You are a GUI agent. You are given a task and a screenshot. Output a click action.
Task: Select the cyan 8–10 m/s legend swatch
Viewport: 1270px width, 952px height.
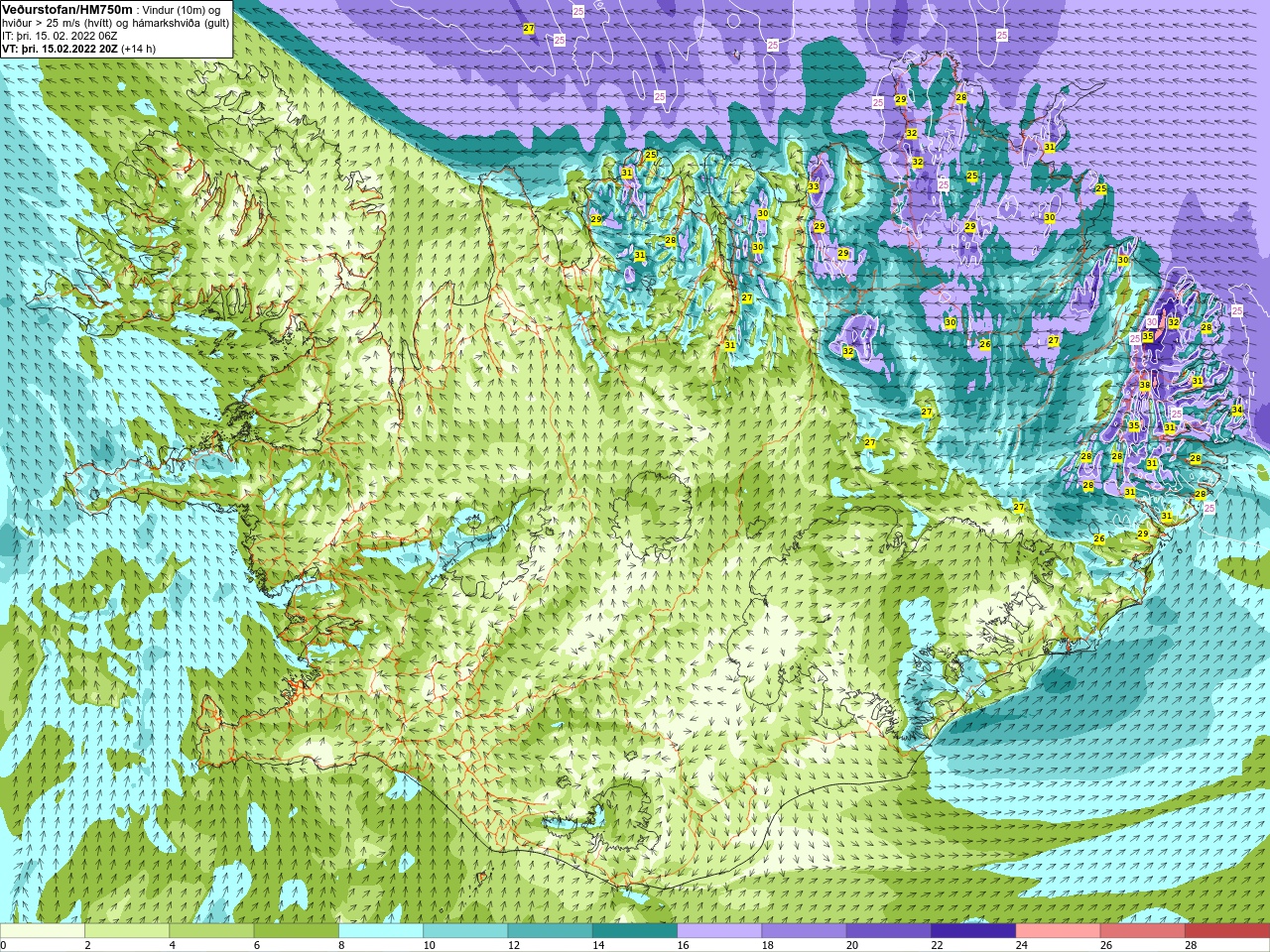click(x=381, y=931)
